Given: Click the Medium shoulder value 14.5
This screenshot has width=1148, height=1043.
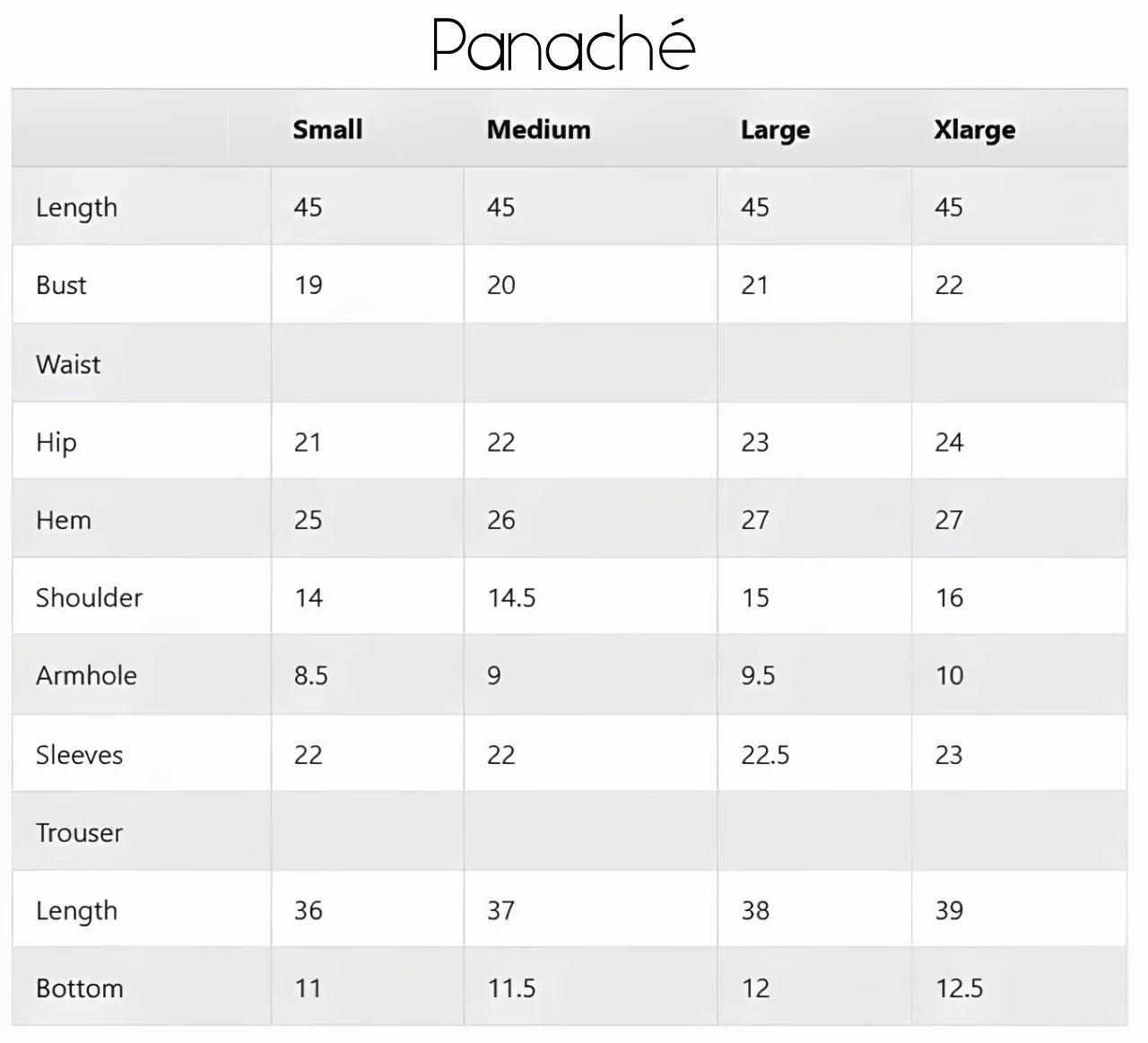Looking at the screenshot, I should [x=511, y=598].
